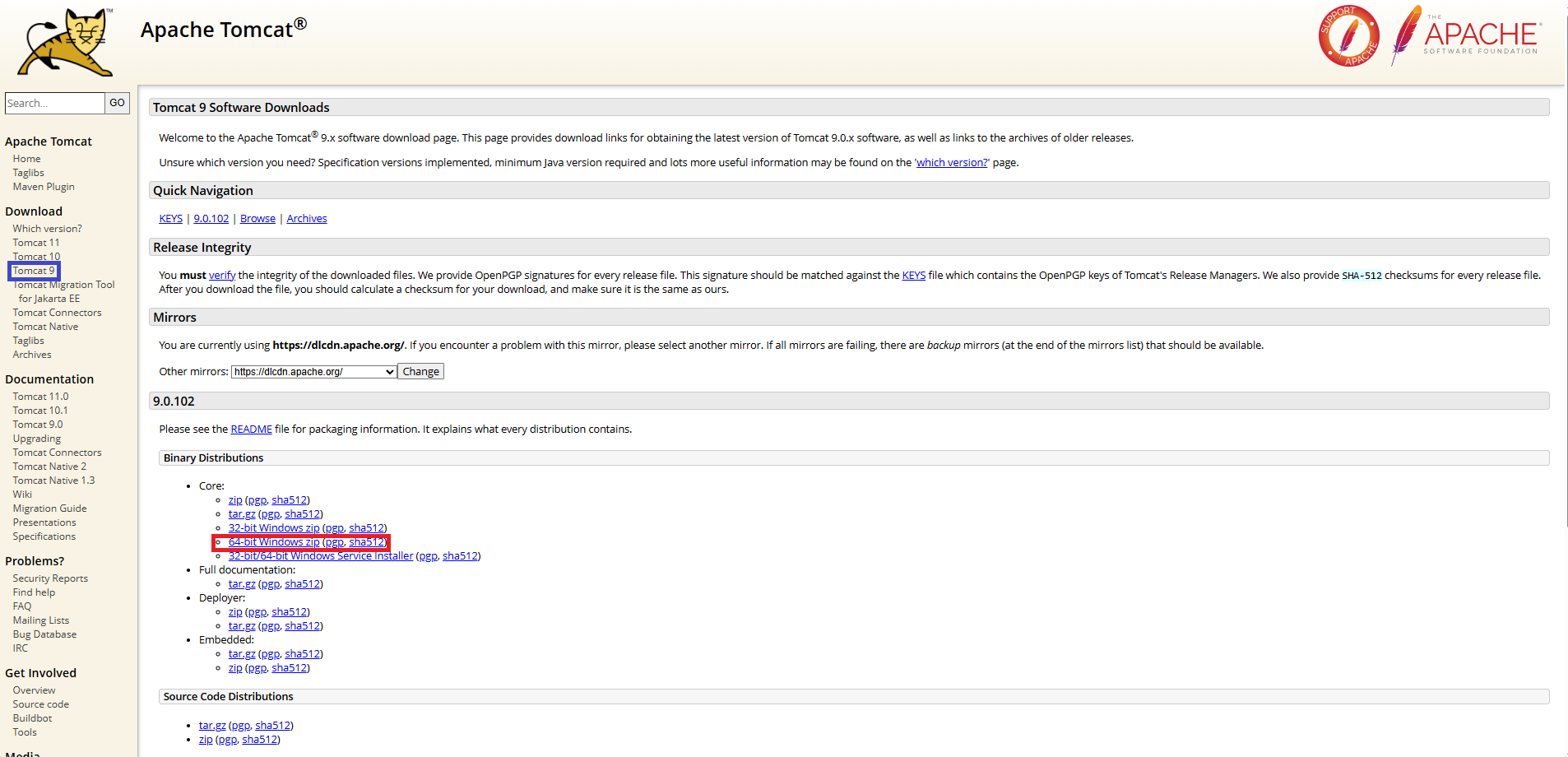Open the Bug Database link
The height and width of the screenshot is (757, 1568).
[x=44, y=634]
